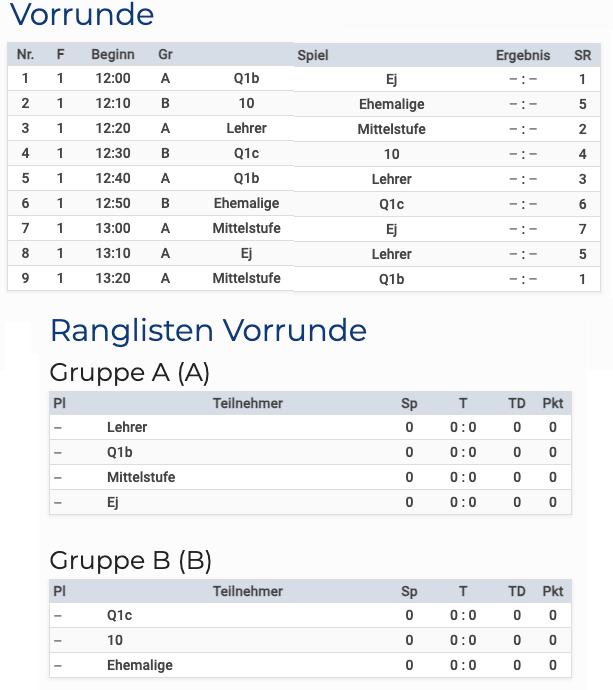Click 'Lehrer' in the Gruppe A ranking
The image size is (613, 690).
(x=127, y=428)
